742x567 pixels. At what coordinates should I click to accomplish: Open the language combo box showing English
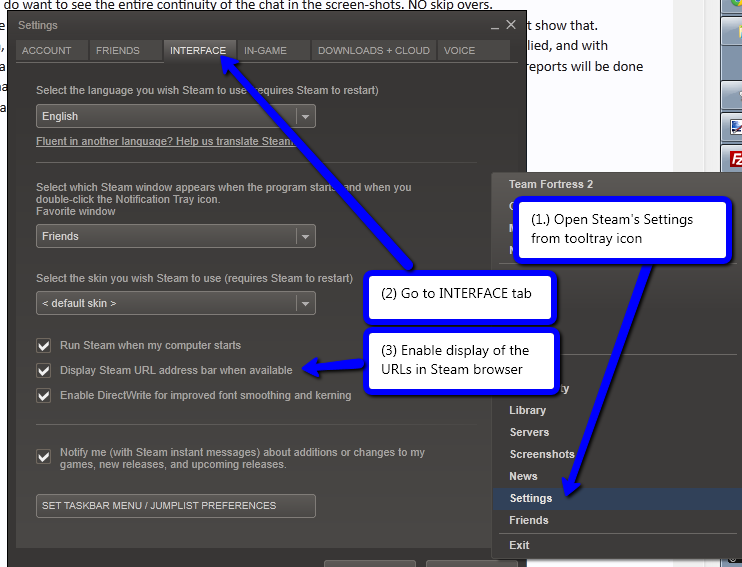click(x=176, y=116)
